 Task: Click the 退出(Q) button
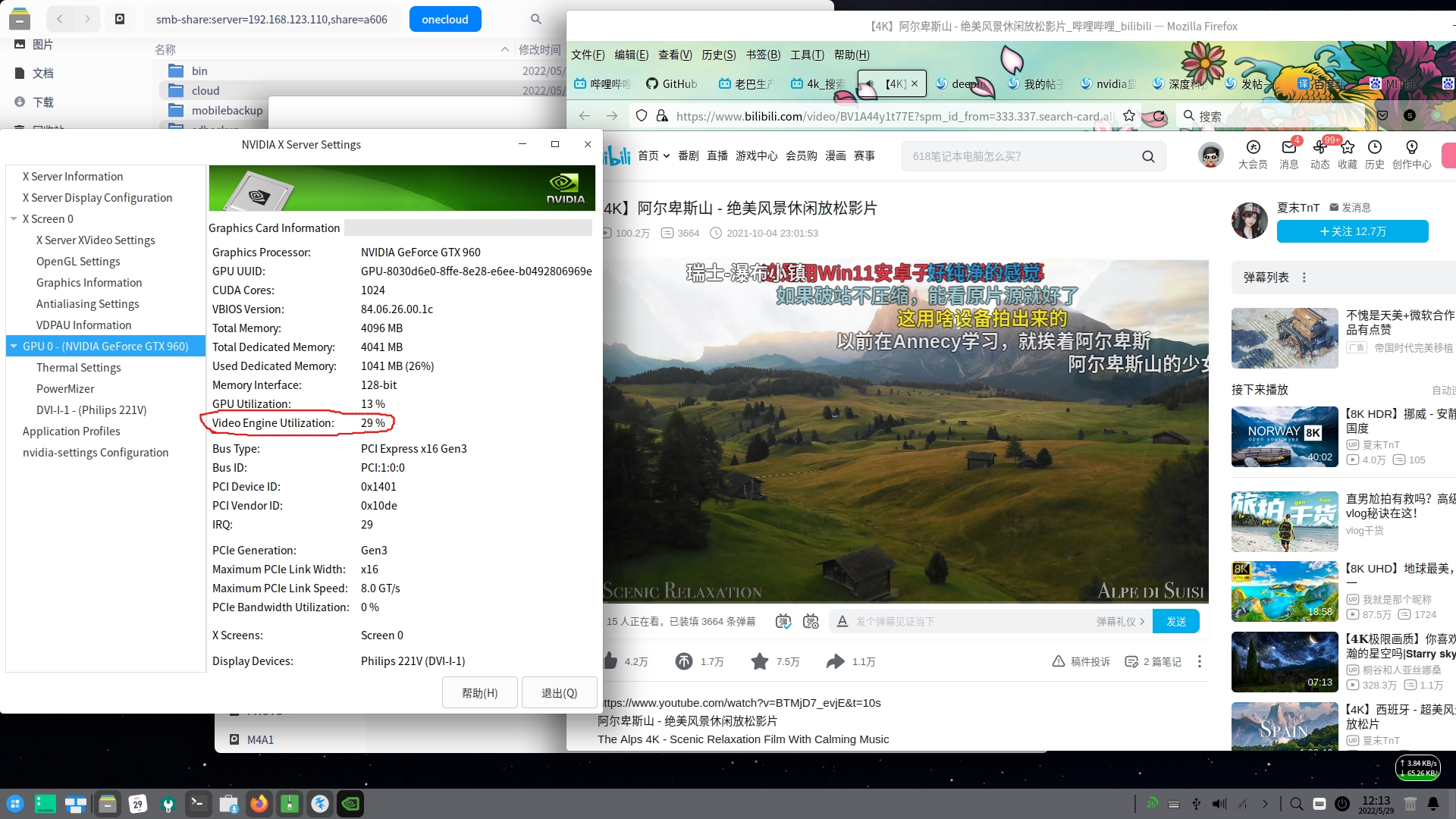pos(559,693)
